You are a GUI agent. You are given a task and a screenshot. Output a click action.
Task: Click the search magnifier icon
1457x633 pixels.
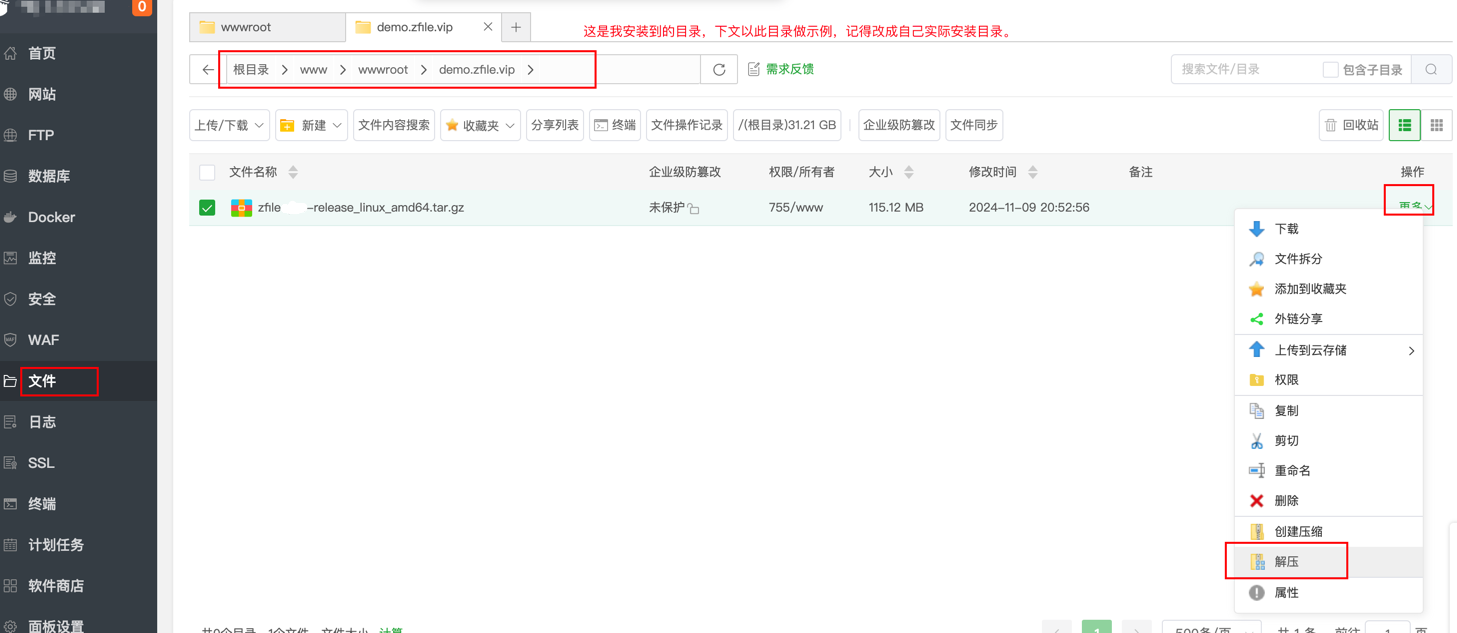coord(1431,70)
